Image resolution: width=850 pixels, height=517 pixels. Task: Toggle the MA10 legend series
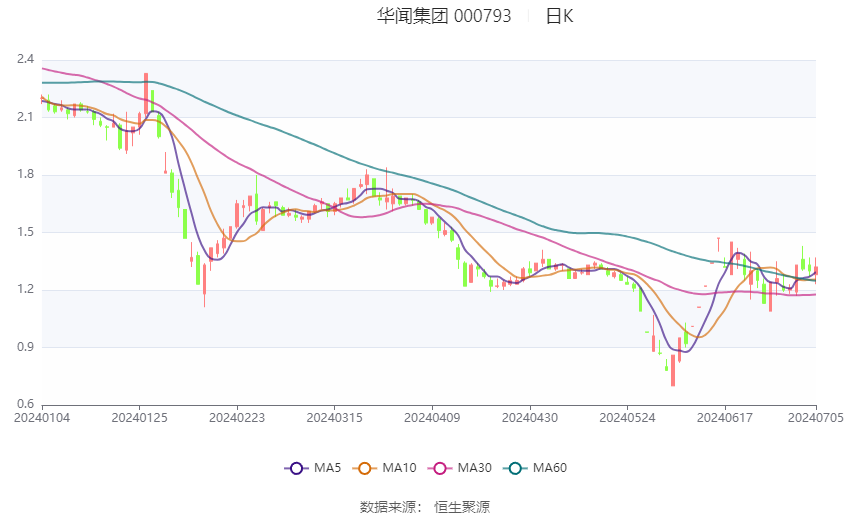(x=384, y=468)
